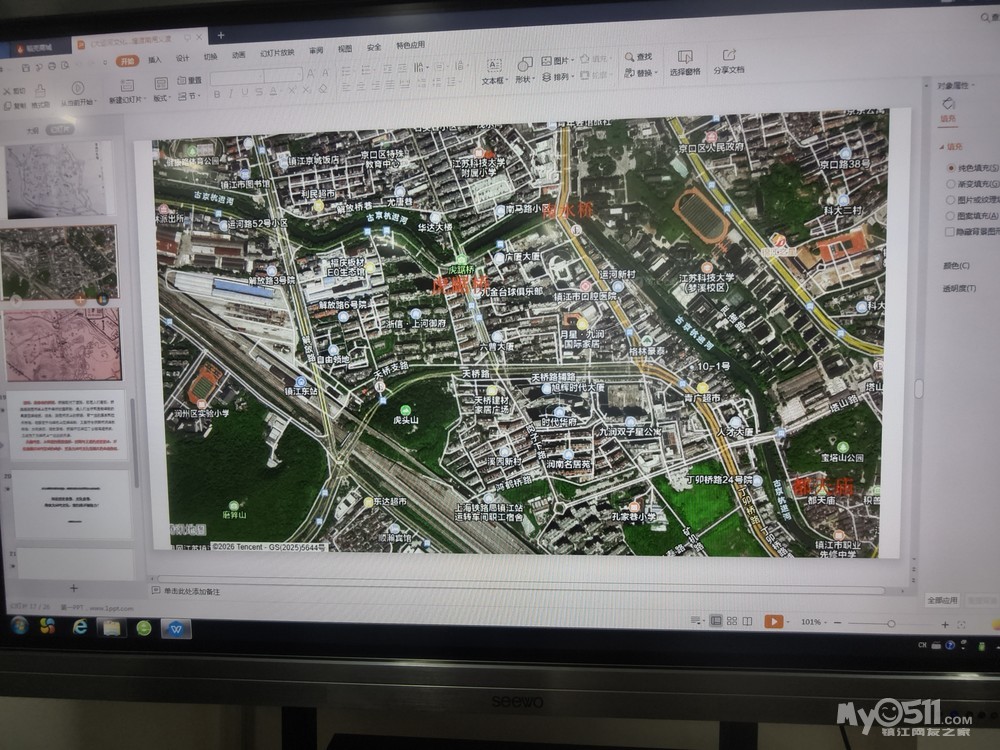Start the slideshow from the status bar play icon
Viewport: 1000px width, 750px height.
click(x=773, y=622)
